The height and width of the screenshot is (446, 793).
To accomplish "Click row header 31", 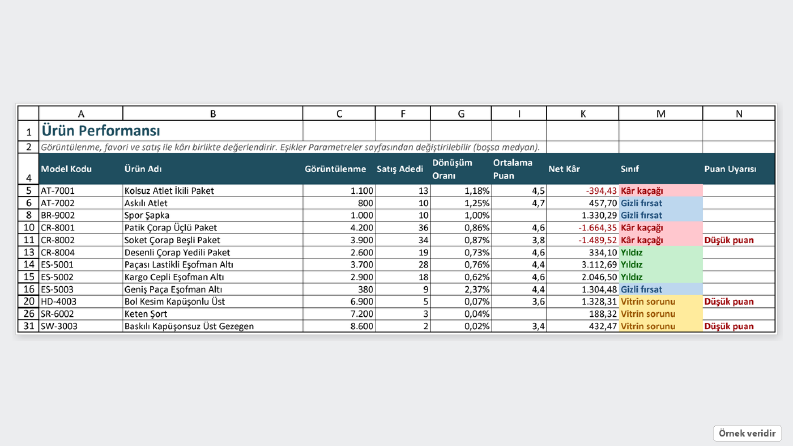I will (28, 326).
